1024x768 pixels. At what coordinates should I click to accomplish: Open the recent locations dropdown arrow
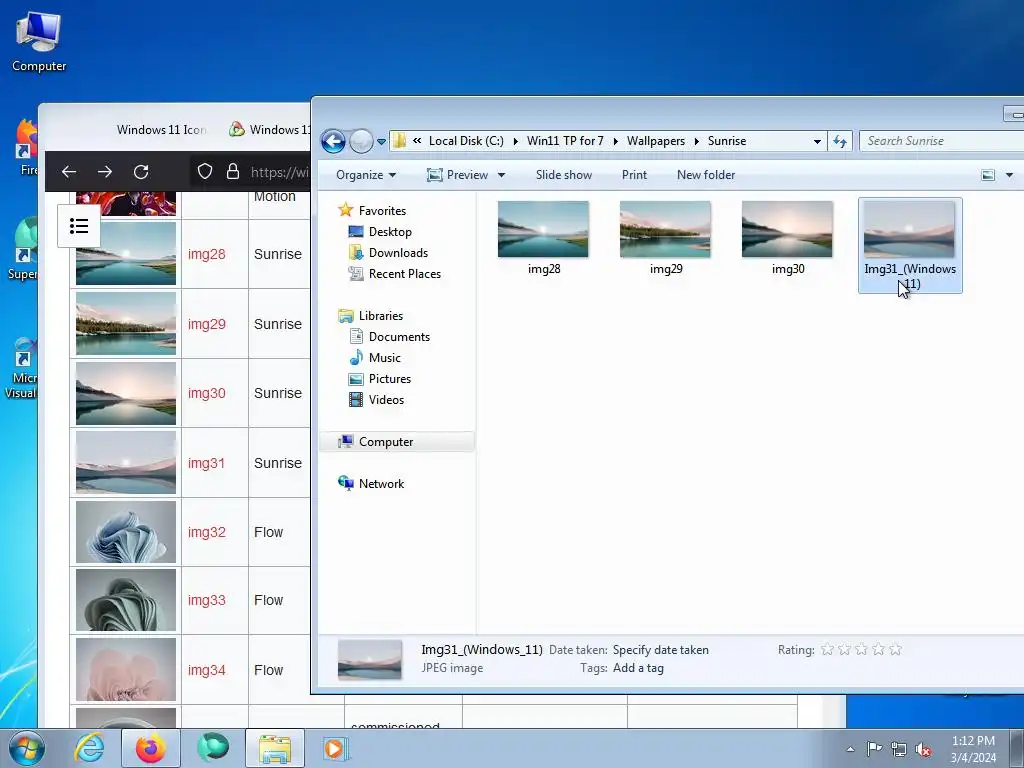[381, 142]
